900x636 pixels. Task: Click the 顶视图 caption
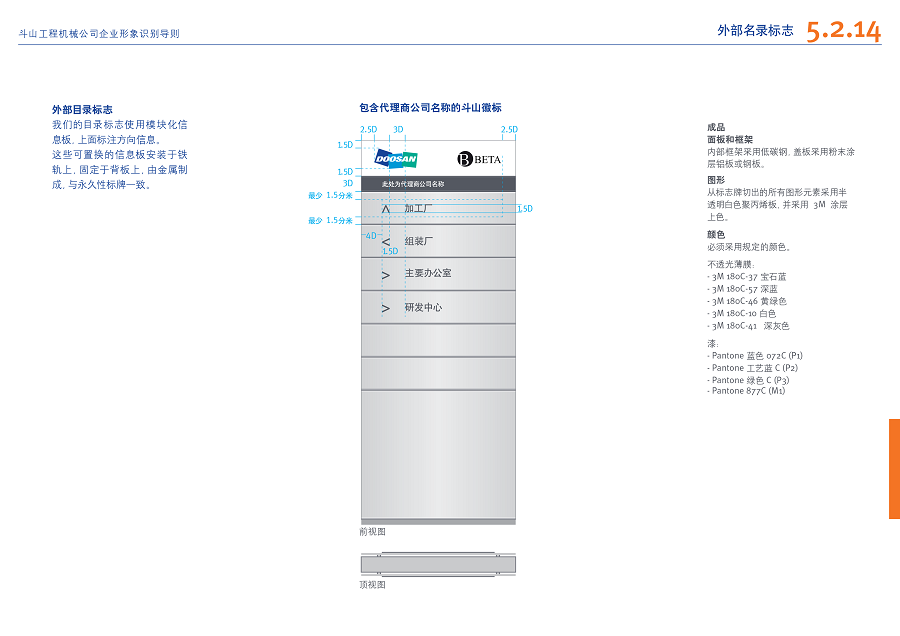click(373, 584)
